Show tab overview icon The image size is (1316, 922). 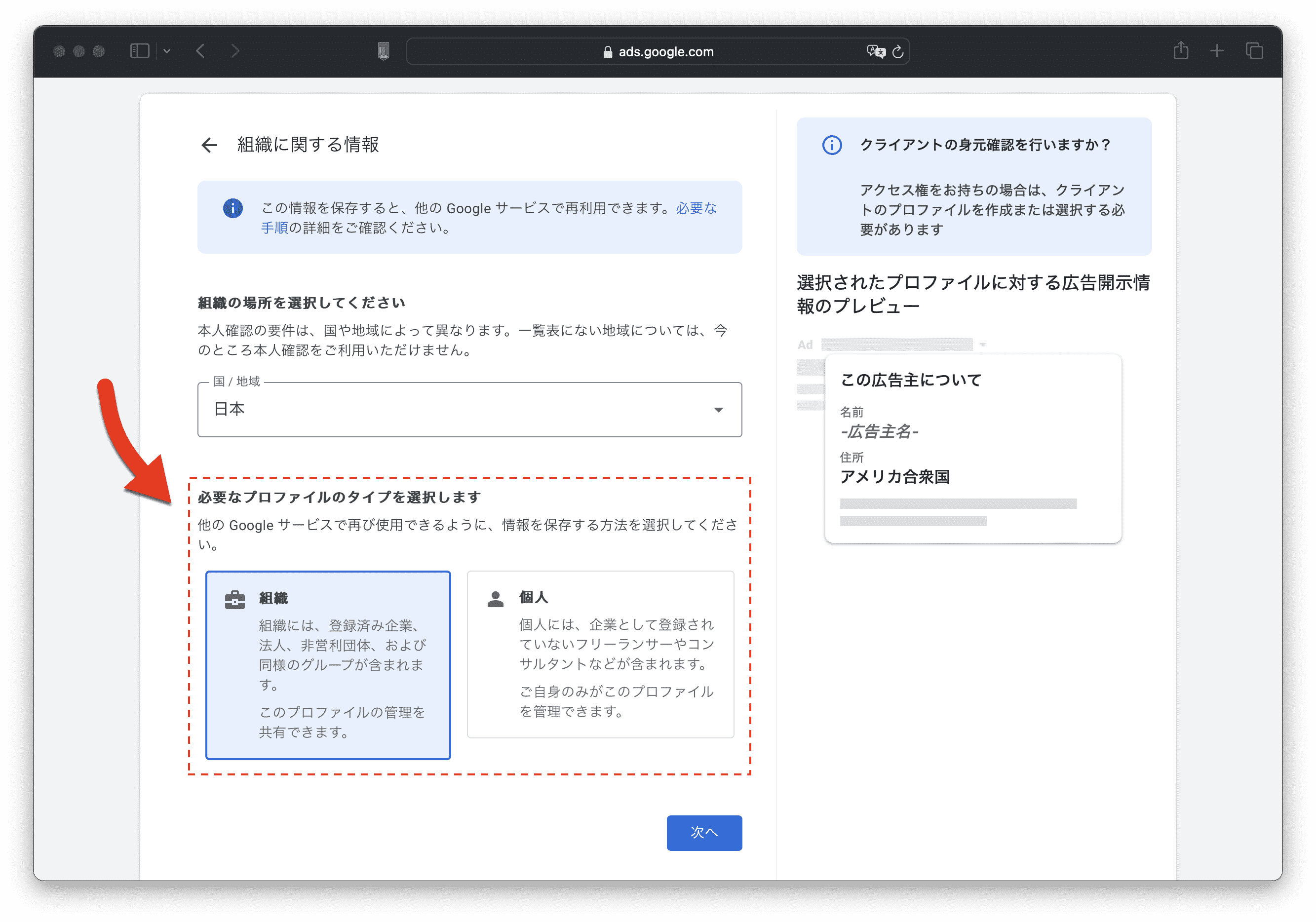click(x=1254, y=51)
